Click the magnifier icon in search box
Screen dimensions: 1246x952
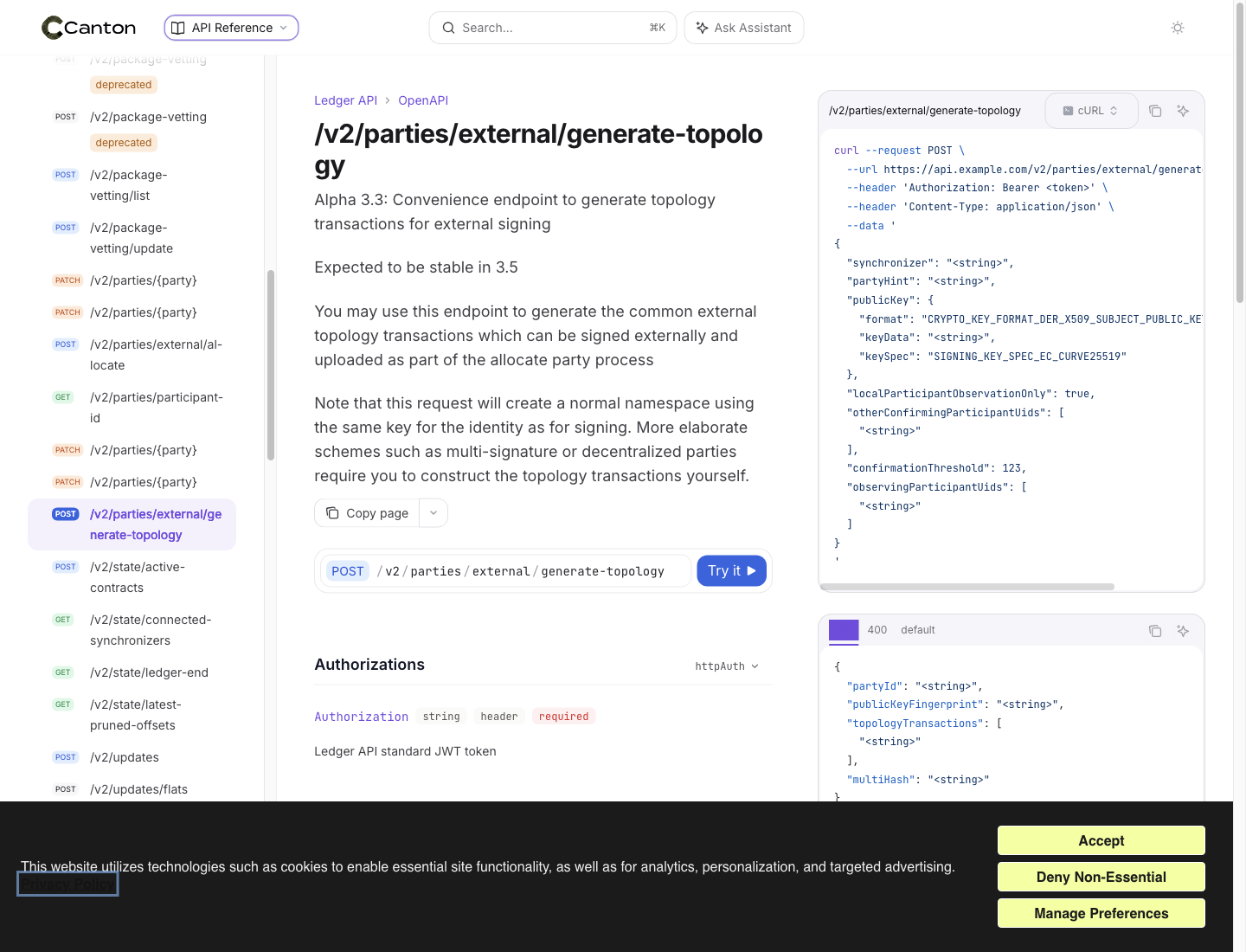448,28
